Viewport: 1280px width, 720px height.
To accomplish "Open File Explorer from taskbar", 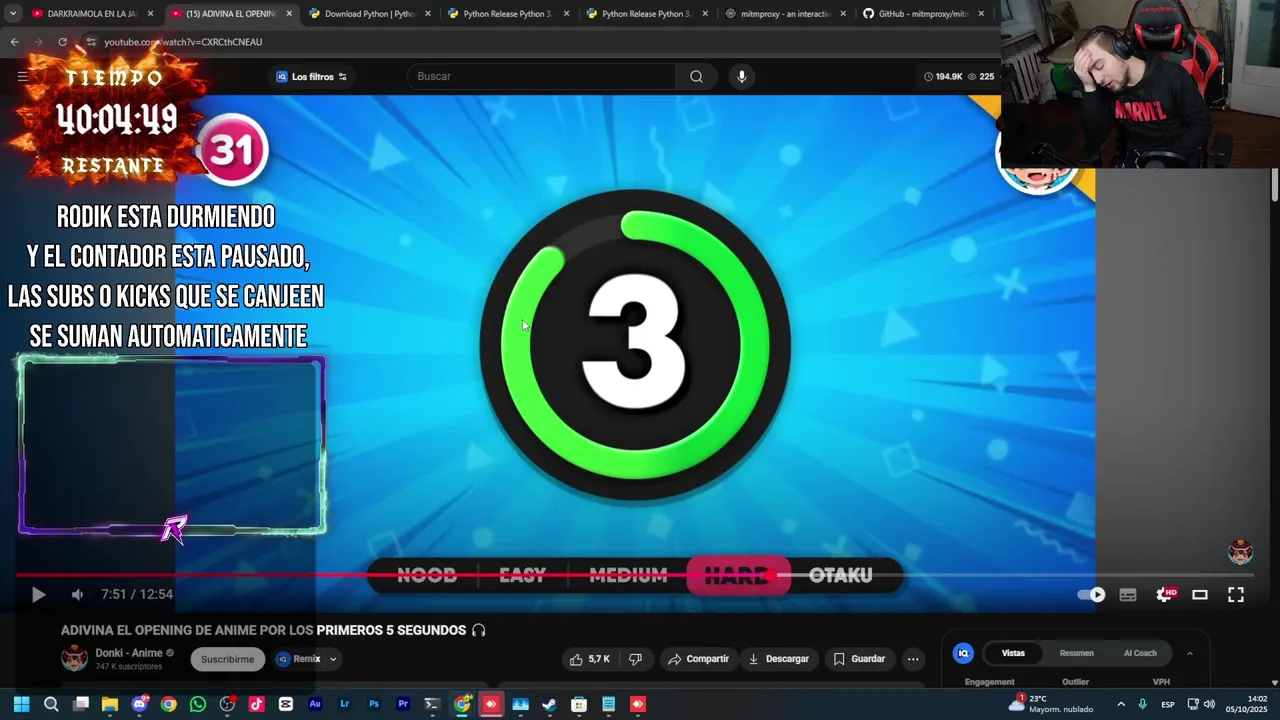I will [x=110, y=704].
